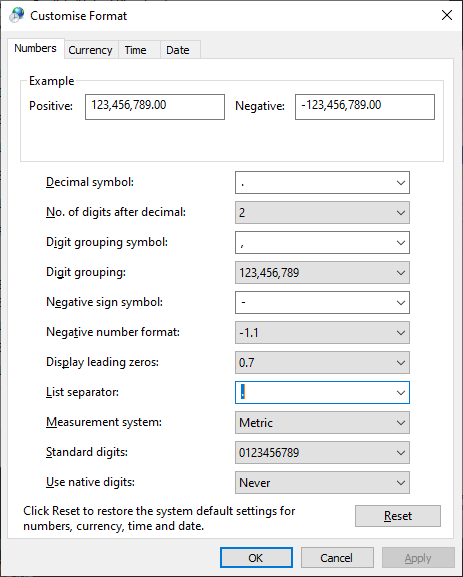
Task: Click the Cancel button
Action: [x=337, y=558]
